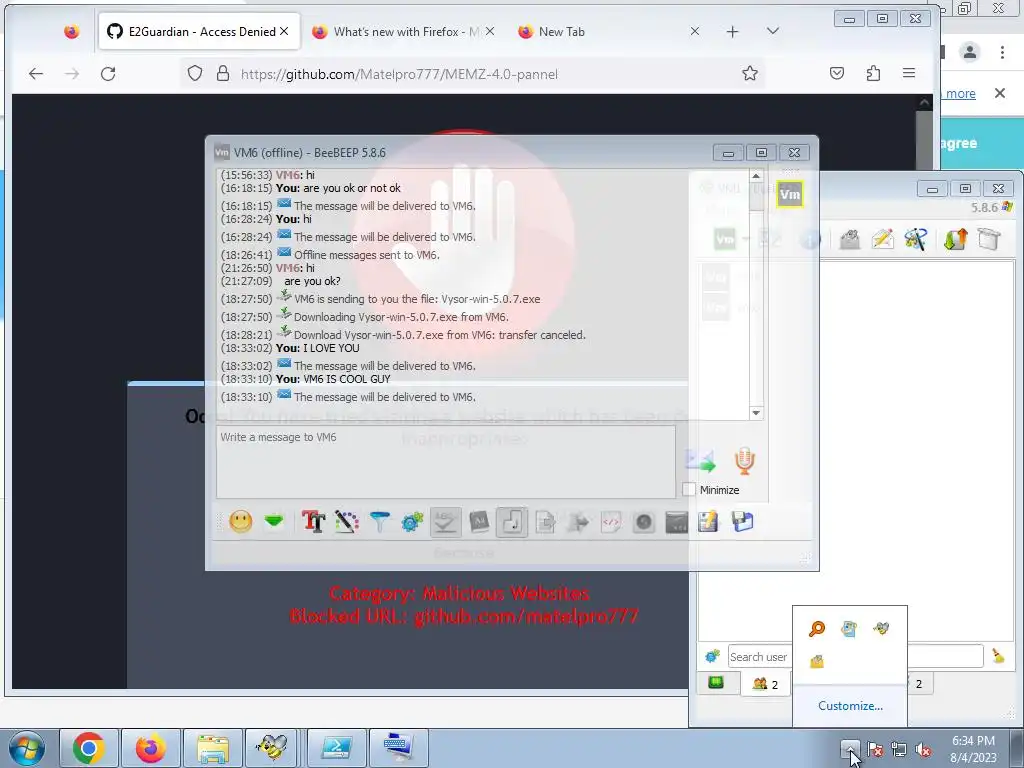Click the yellow-bordered Vm avatar in chat window
The height and width of the screenshot is (768, 1024).
[x=790, y=194]
